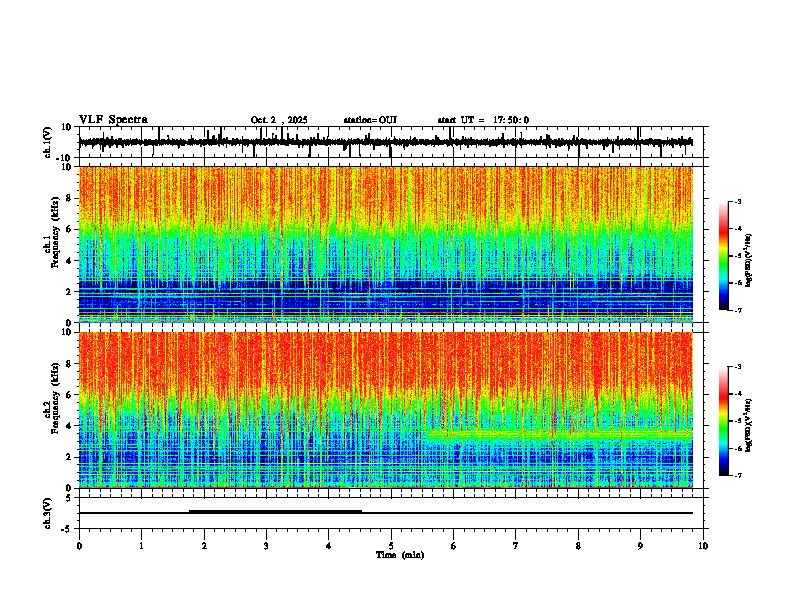Click the "-7" label on ch.1 color bar
The image size is (792, 612).
[x=737, y=310]
